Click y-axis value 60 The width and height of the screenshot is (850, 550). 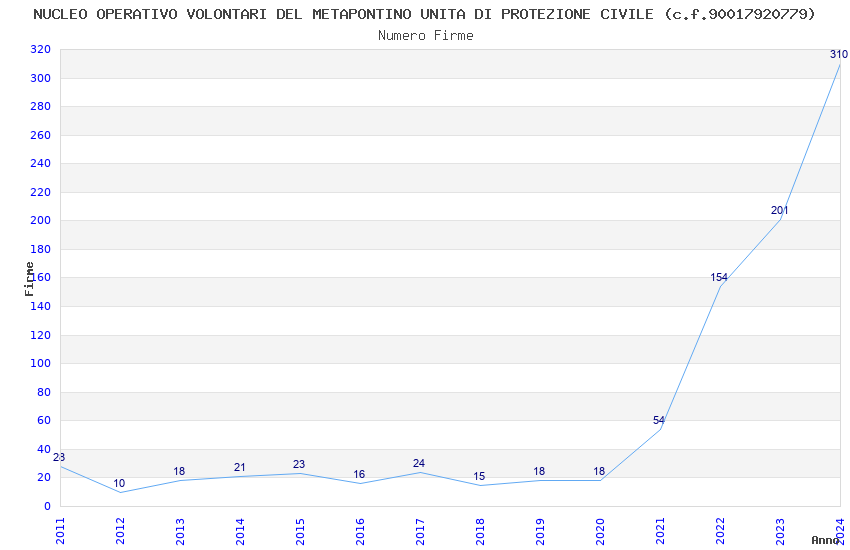(44, 420)
